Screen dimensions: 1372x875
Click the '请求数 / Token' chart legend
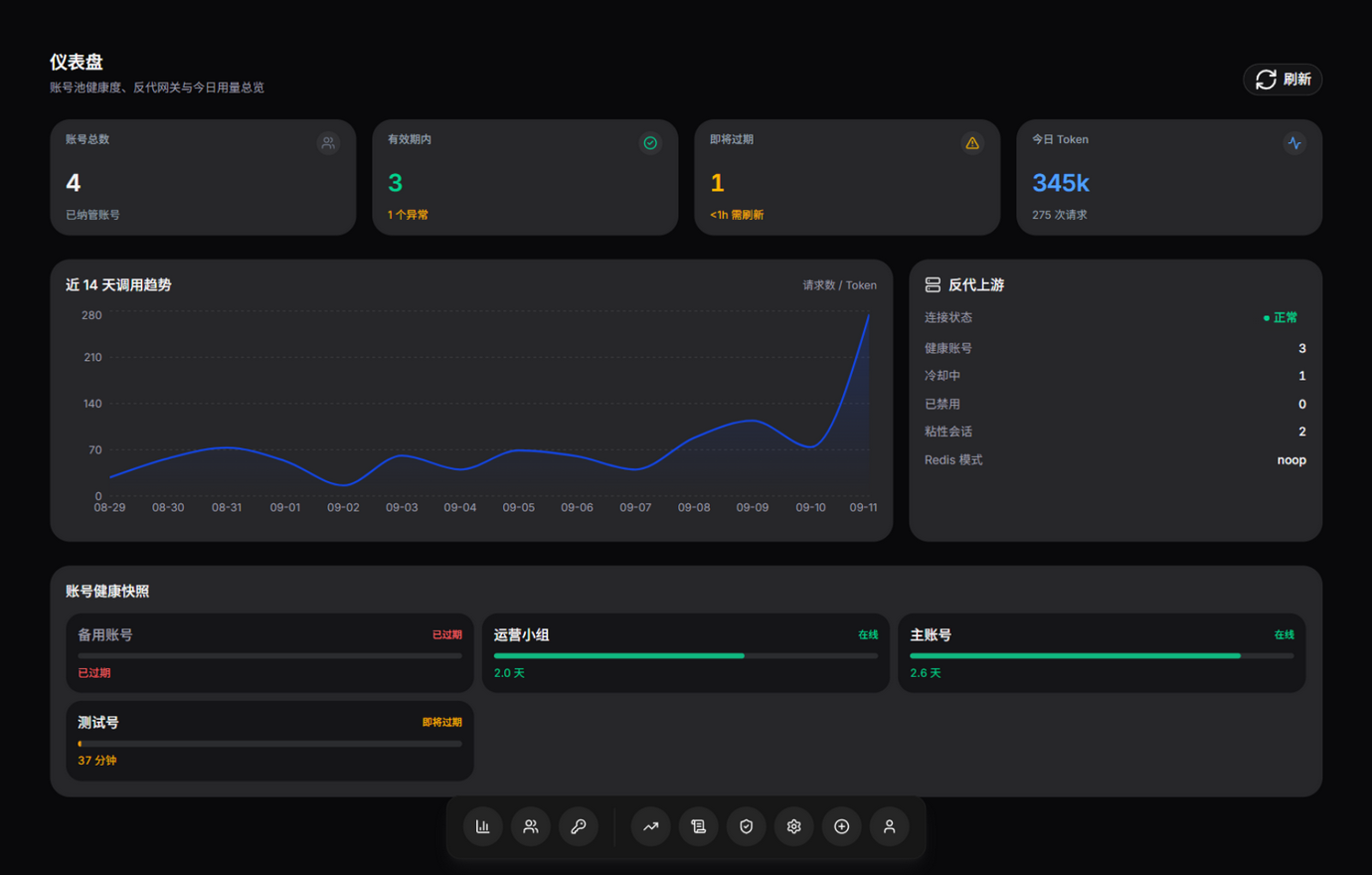(x=839, y=285)
